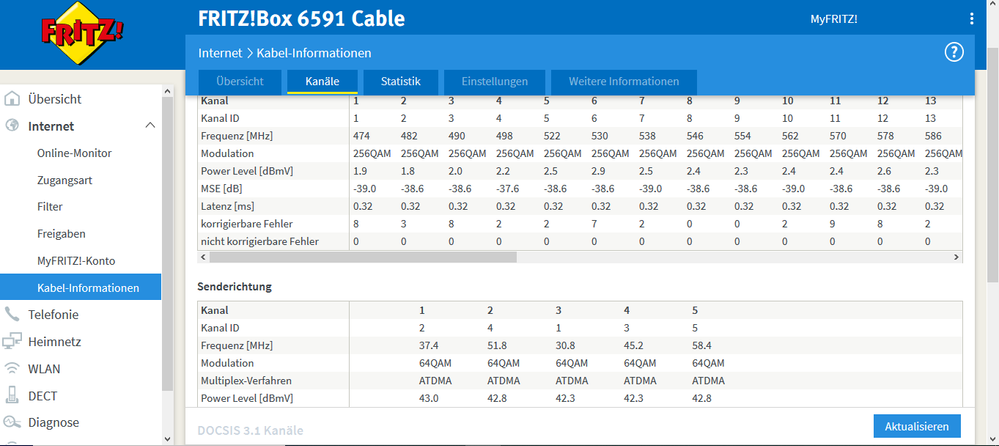Click frequency value 522 in table
Screen dimensions: 999x446
click(x=552, y=136)
